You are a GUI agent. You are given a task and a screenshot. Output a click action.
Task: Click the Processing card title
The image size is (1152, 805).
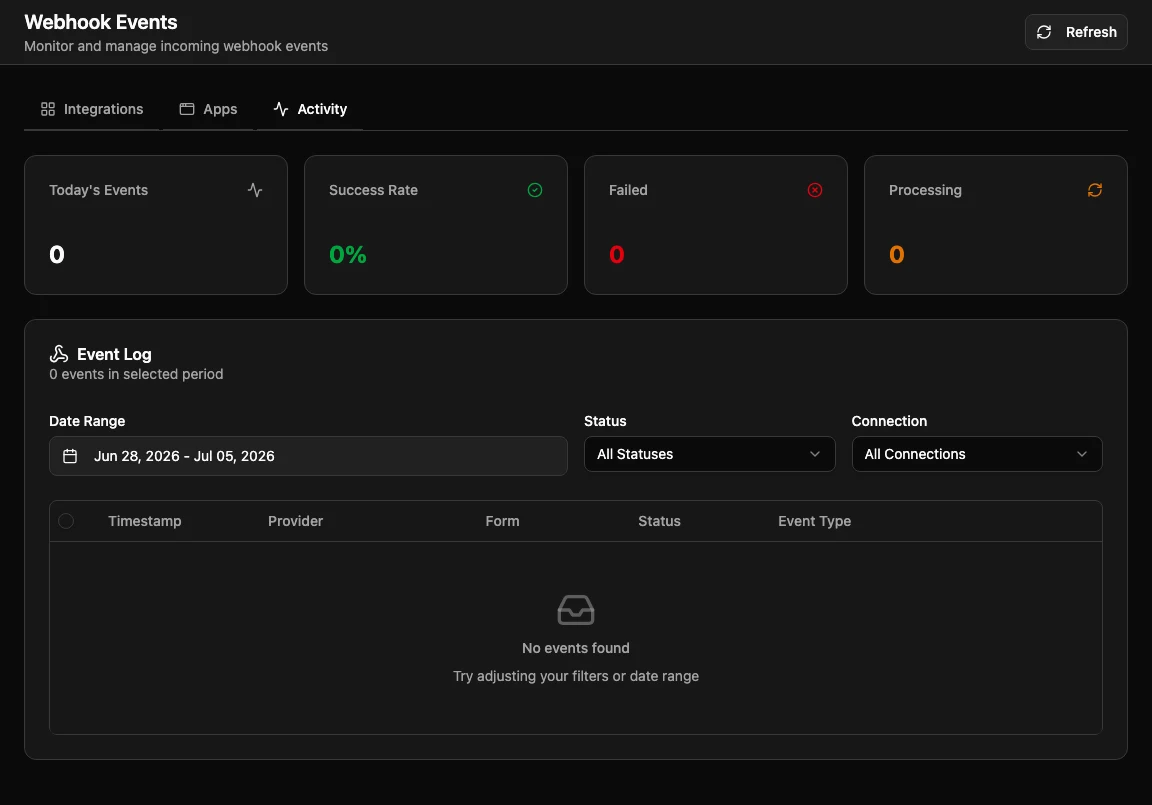[x=925, y=190]
